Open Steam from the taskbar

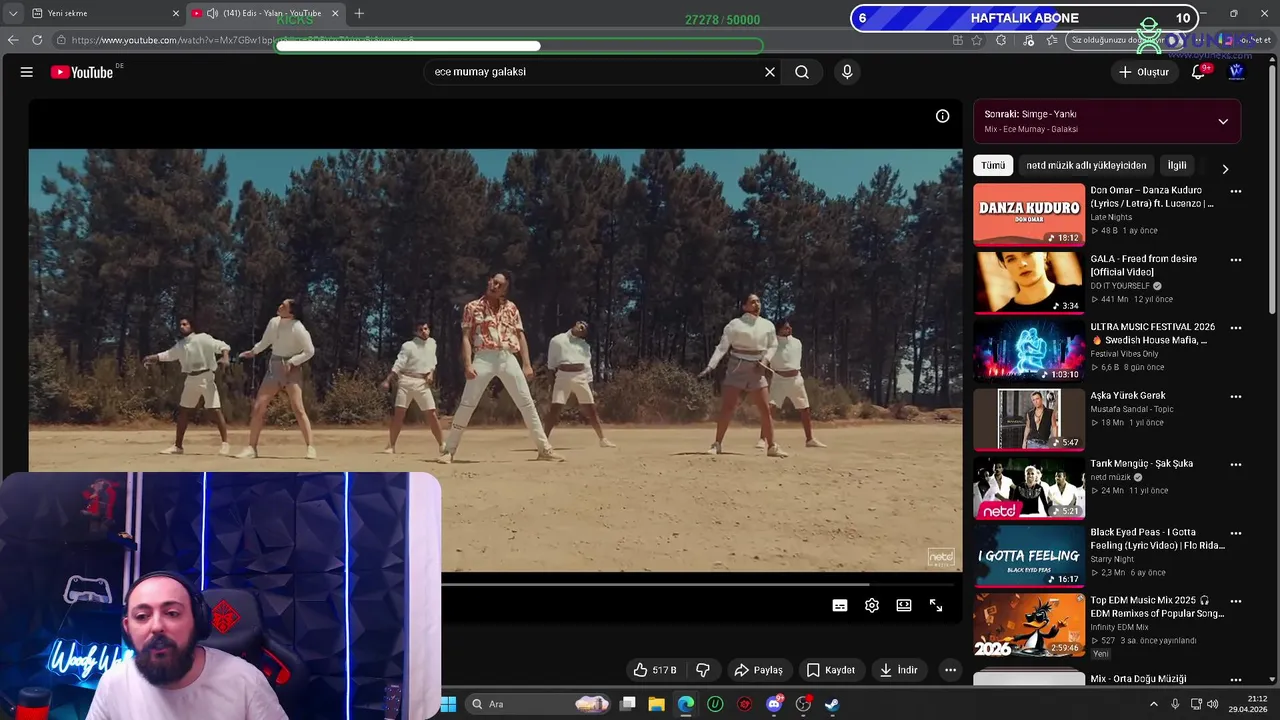832,704
